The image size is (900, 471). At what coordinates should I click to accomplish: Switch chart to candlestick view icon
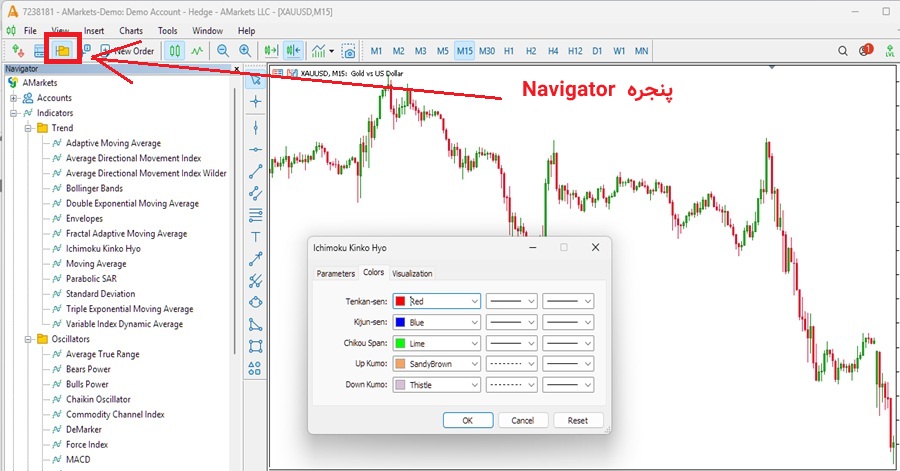[x=174, y=51]
